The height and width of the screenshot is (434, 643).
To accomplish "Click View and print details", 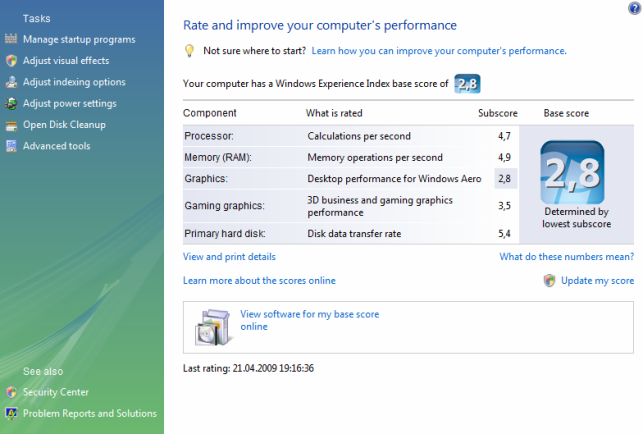I will [x=229, y=257].
